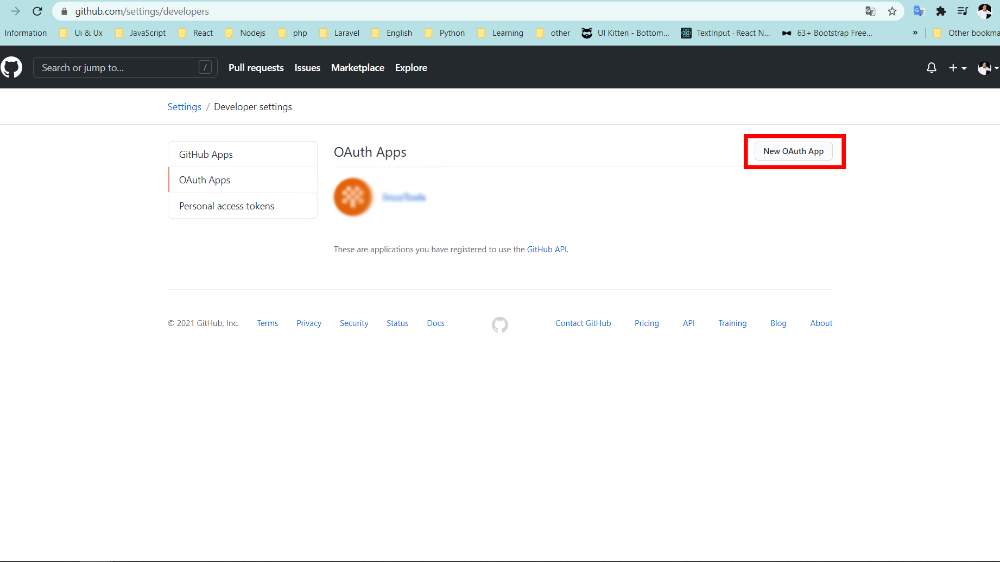Open the blurred OAuth app name link
This screenshot has width=1000, height=562.
pos(404,197)
